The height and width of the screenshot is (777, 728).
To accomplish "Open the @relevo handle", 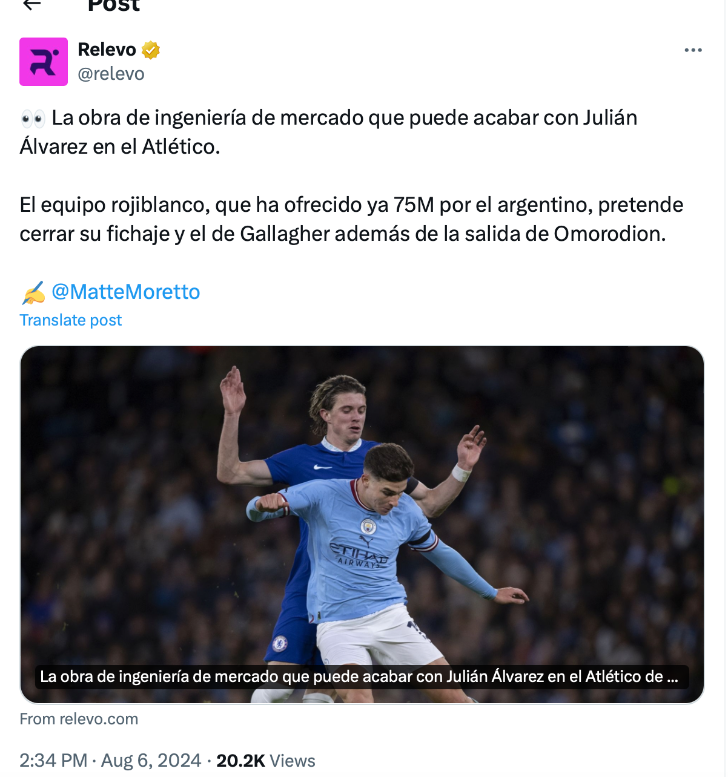I will click(x=111, y=74).
